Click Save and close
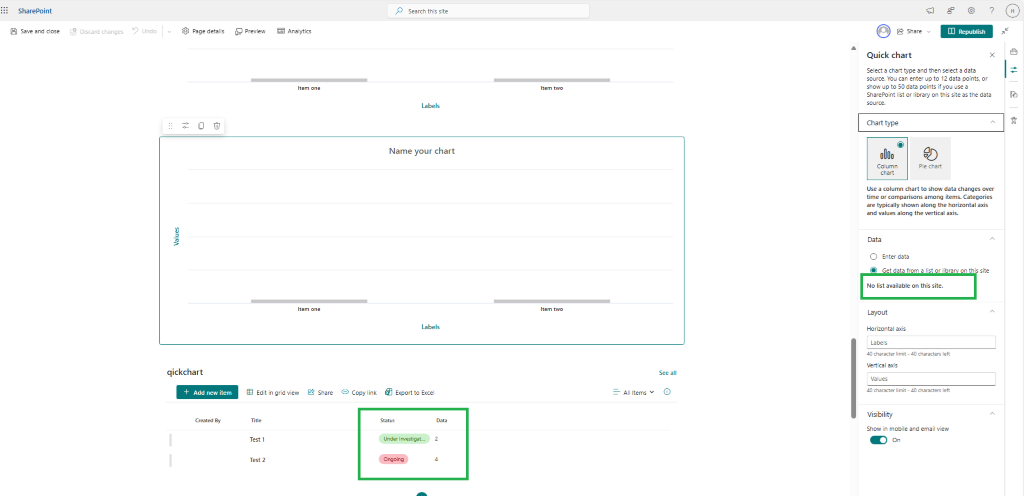 pos(35,31)
